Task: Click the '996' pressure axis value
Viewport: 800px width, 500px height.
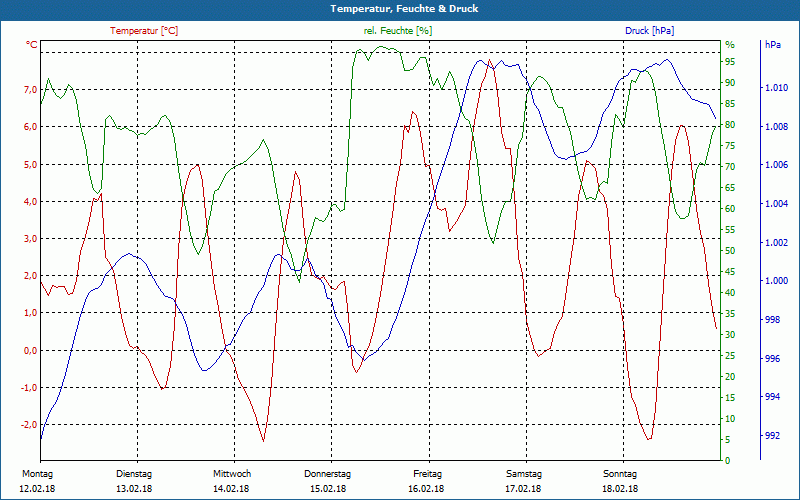Action: tap(772, 359)
